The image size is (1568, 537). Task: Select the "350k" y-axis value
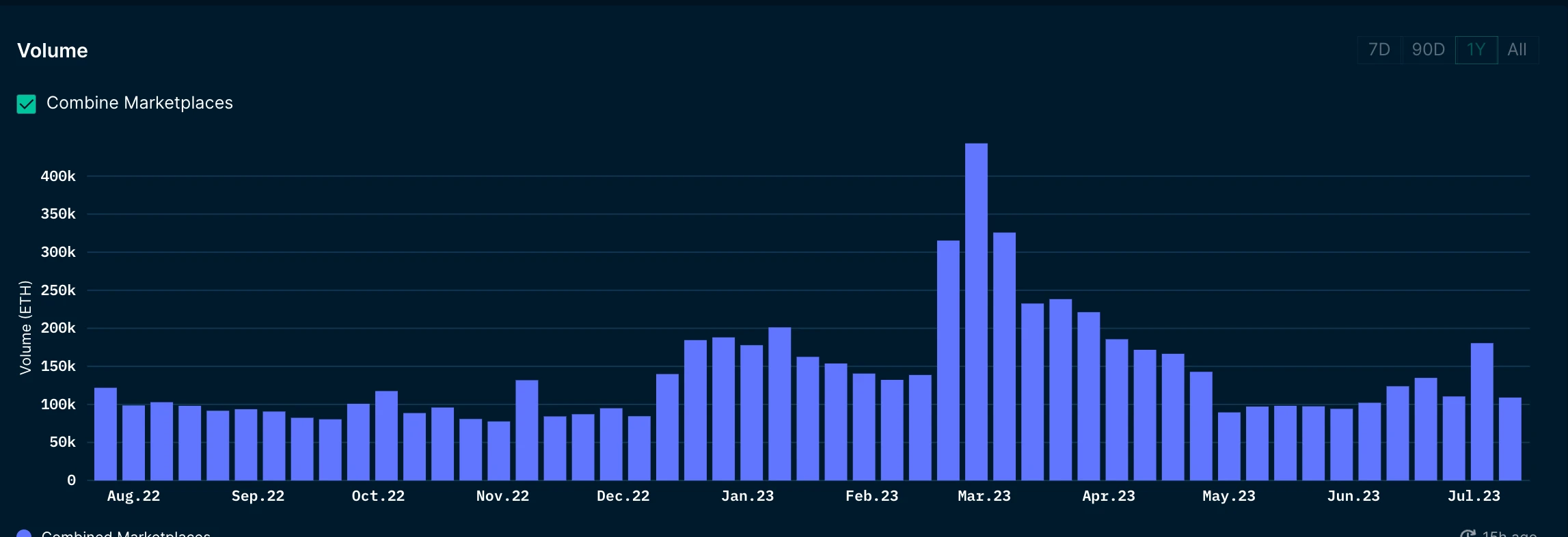(58, 214)
